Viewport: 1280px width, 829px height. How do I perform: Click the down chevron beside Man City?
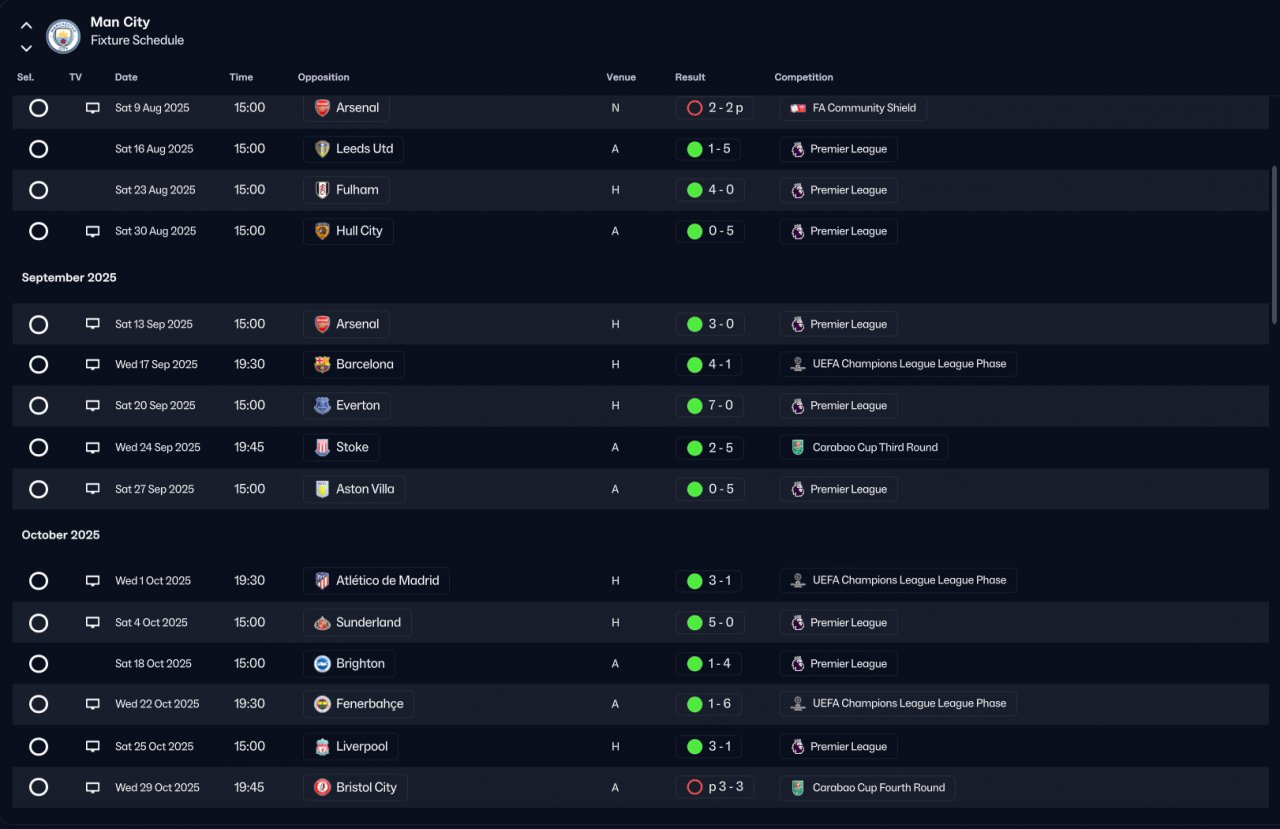click(26, 48)
